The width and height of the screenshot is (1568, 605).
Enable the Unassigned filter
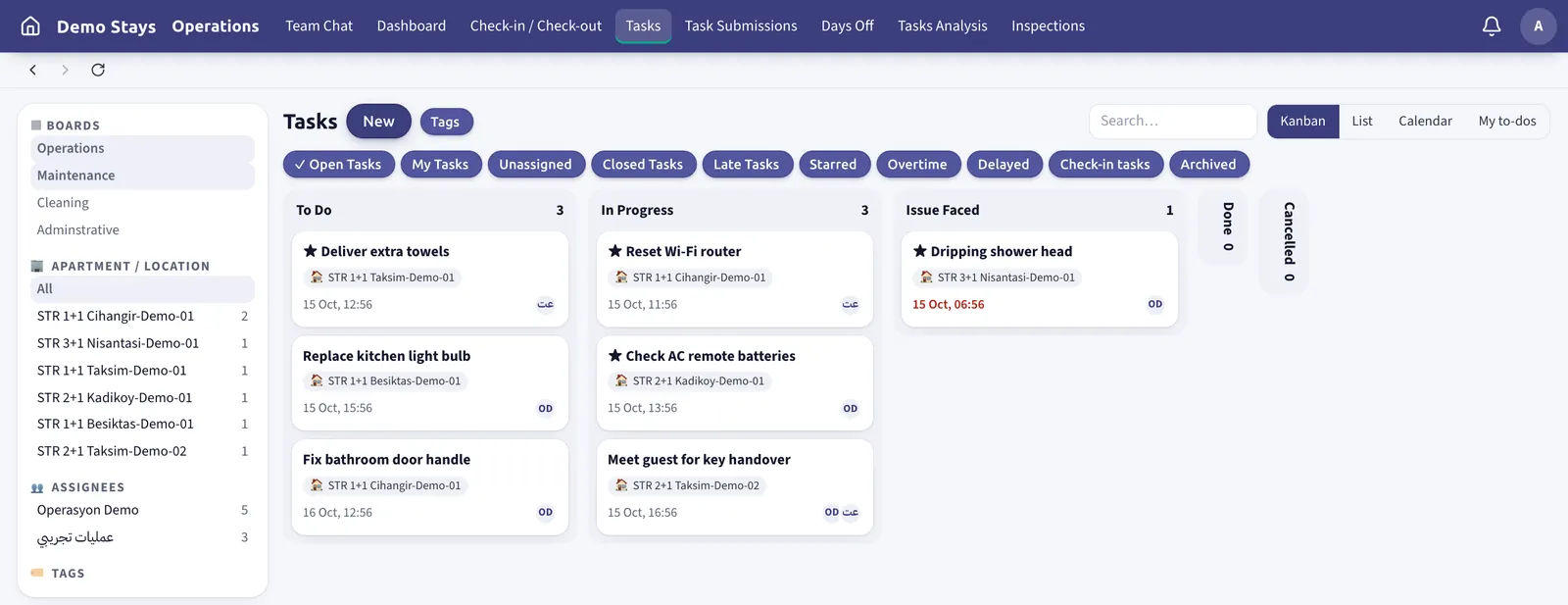536,165
